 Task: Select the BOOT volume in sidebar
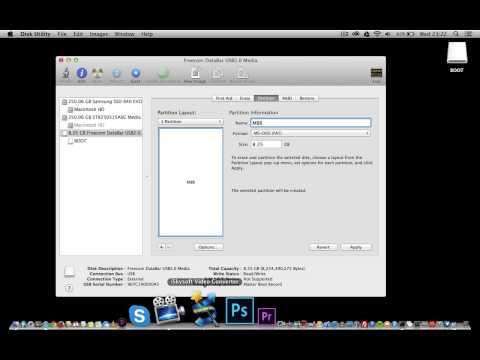pyautogui.click(x=77, y=141)
